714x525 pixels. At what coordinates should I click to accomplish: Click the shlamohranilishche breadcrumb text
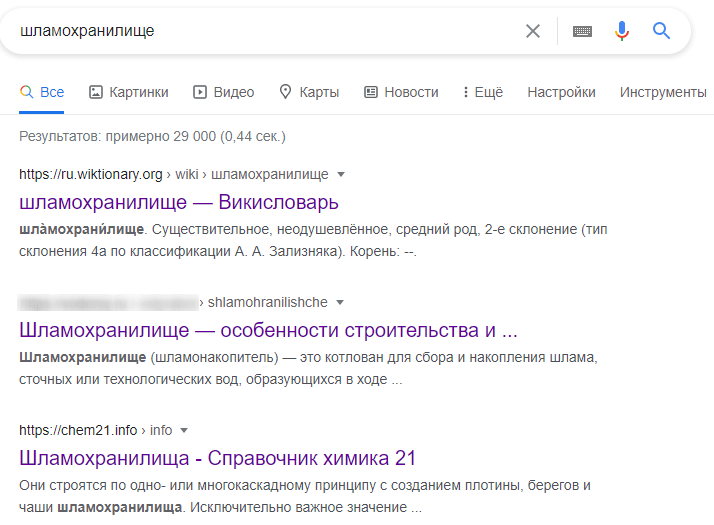268,302
